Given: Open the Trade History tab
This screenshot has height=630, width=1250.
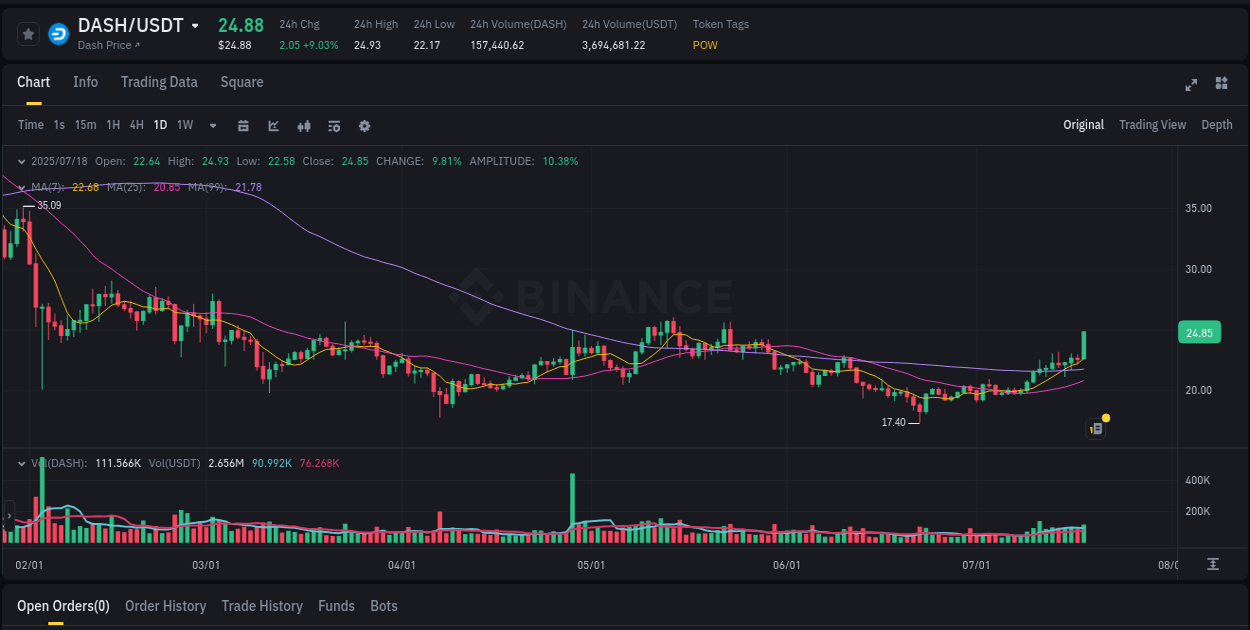Looking at the screenshot, I should tap(262, 606).
